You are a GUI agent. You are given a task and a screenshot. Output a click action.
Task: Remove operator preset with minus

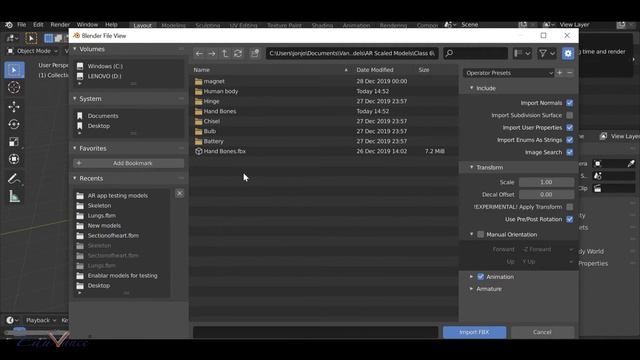(570, 73)
